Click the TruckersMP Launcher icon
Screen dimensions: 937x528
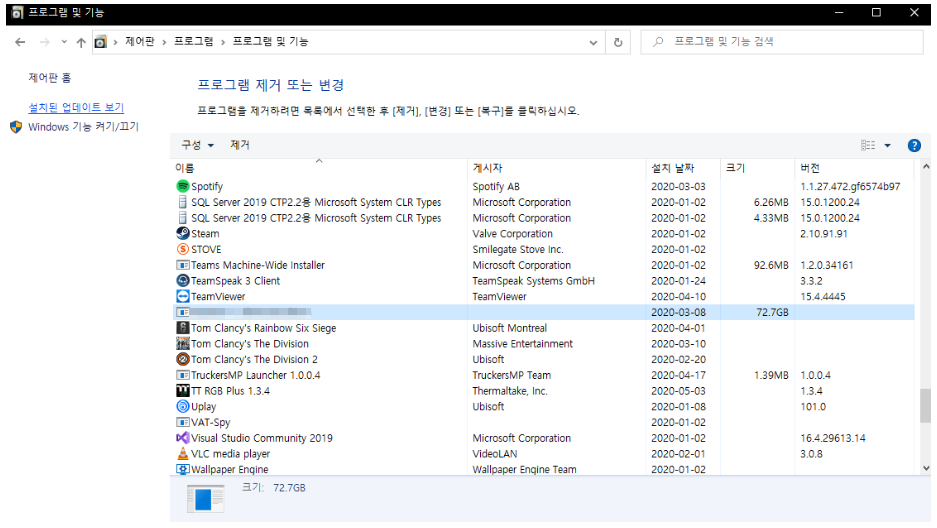[183, 375]
